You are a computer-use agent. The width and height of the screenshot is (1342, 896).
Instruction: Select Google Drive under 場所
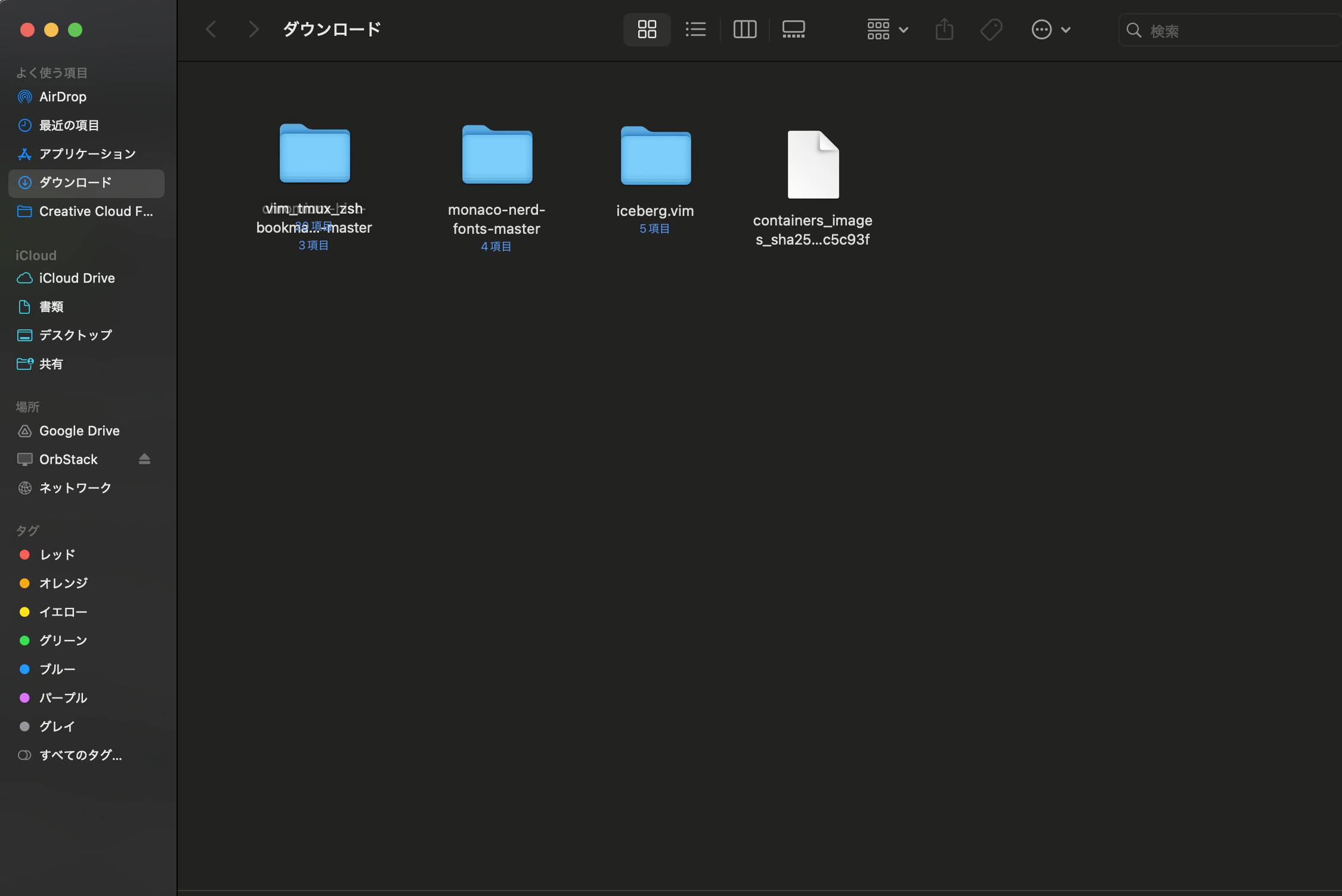pyautogui.click(x=79, y=431)
